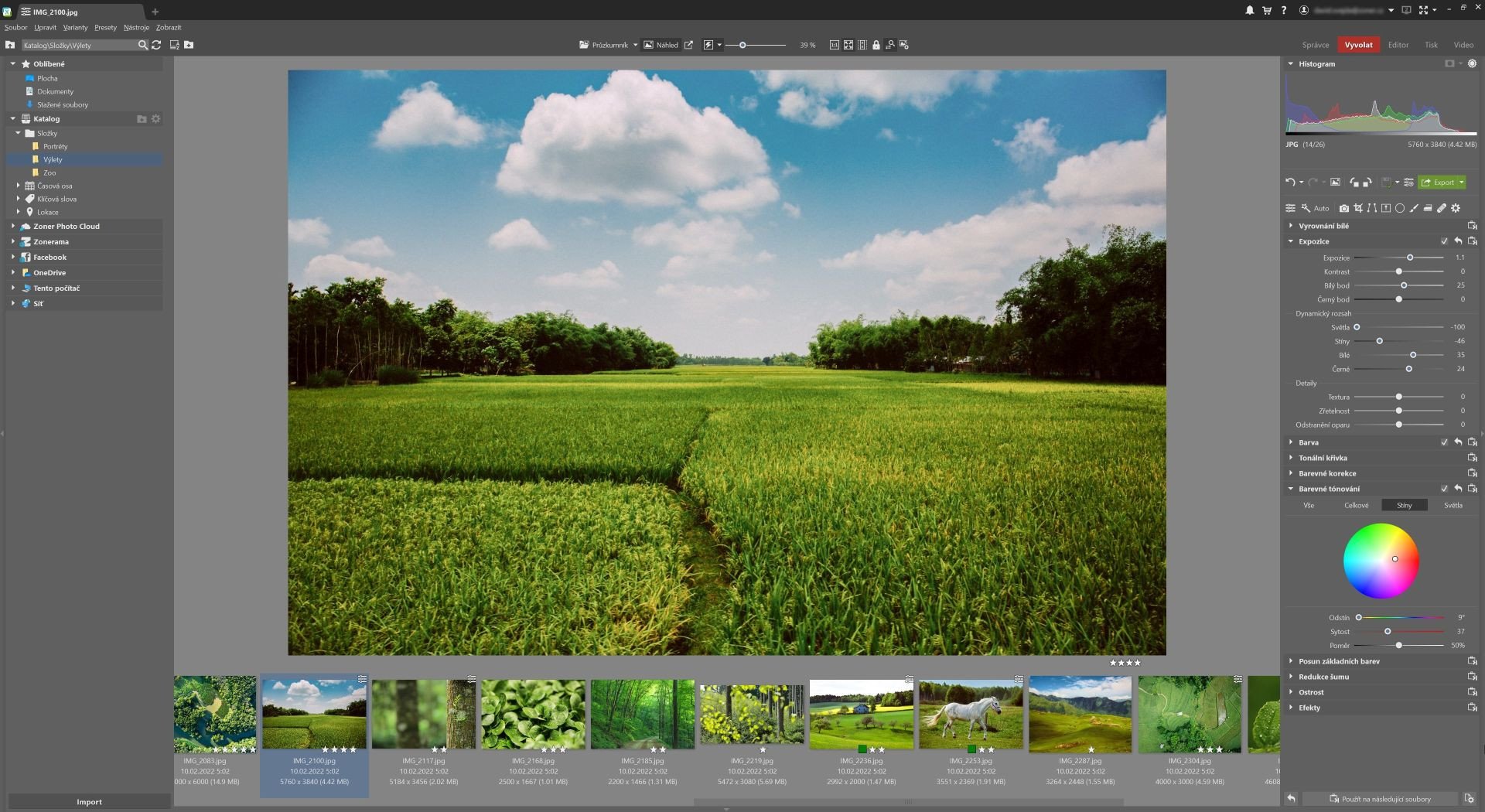Toggle the Expozice group checkbox
The width and height of the screenshot is (1485, 812).
click(x=1444, y=241)
